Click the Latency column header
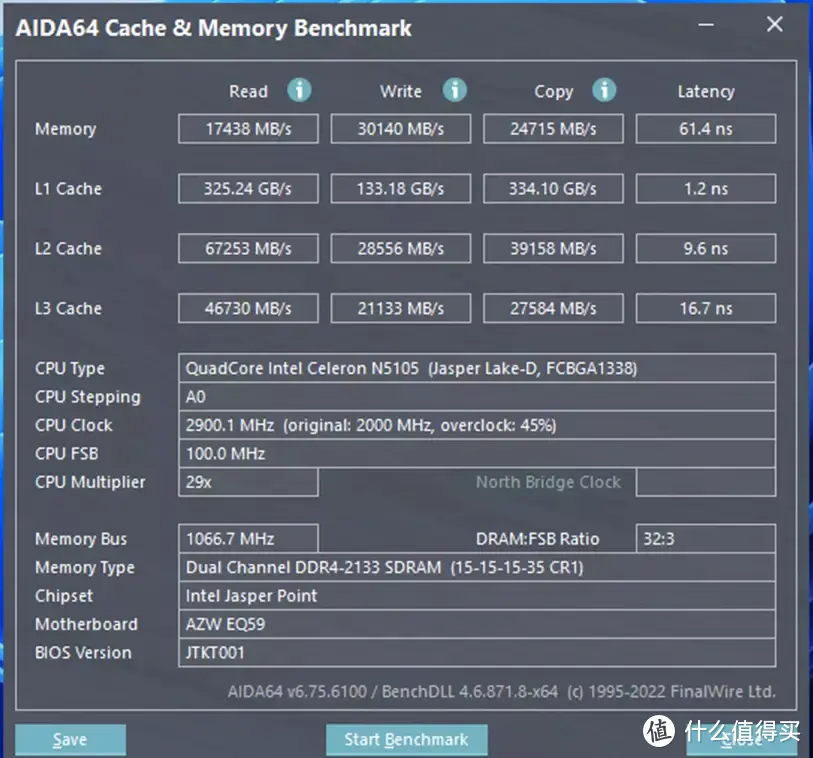Image resolution: width=813 pixels, height=758 pixels. 706,92
